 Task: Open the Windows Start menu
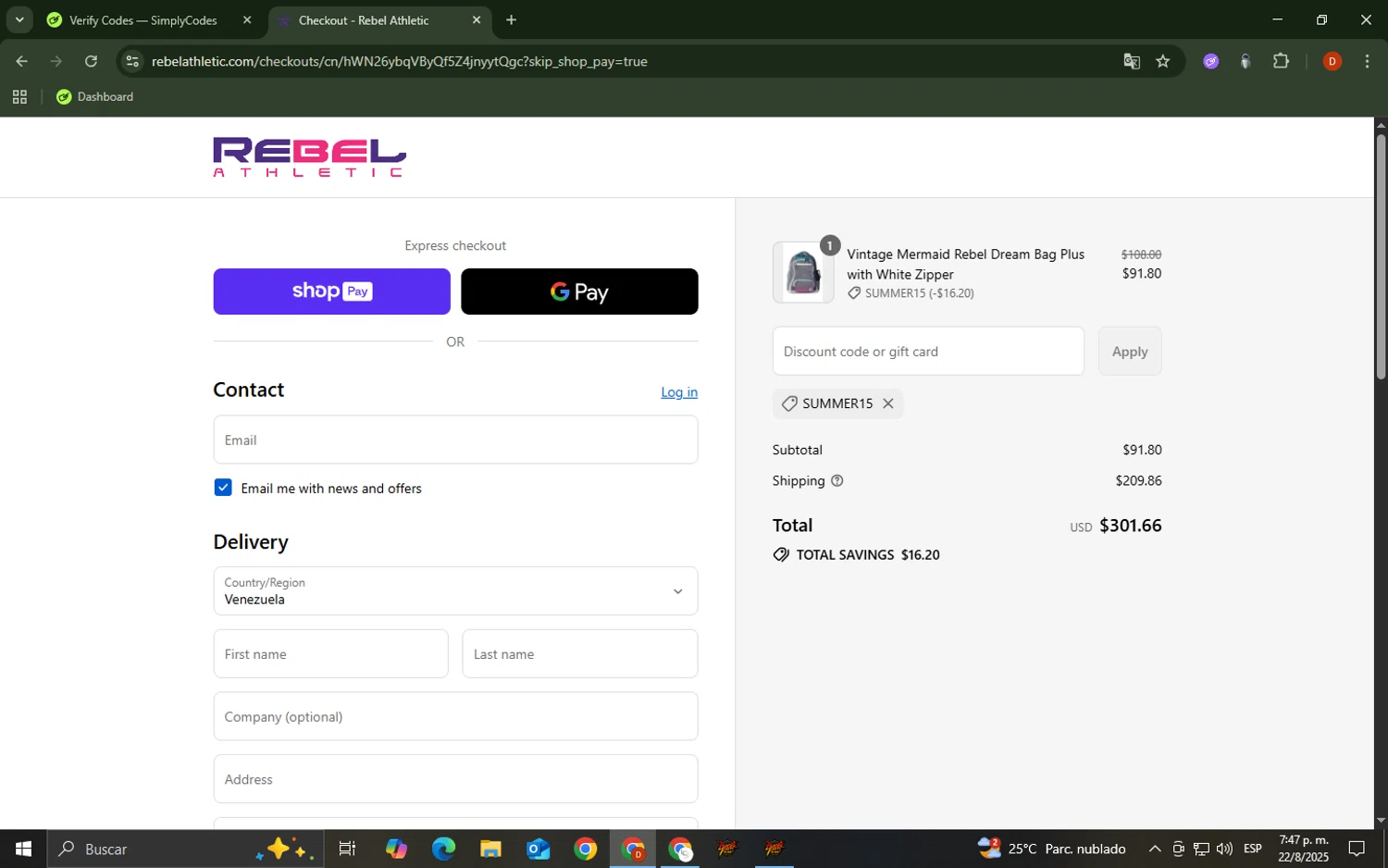(x=23, y=849)
